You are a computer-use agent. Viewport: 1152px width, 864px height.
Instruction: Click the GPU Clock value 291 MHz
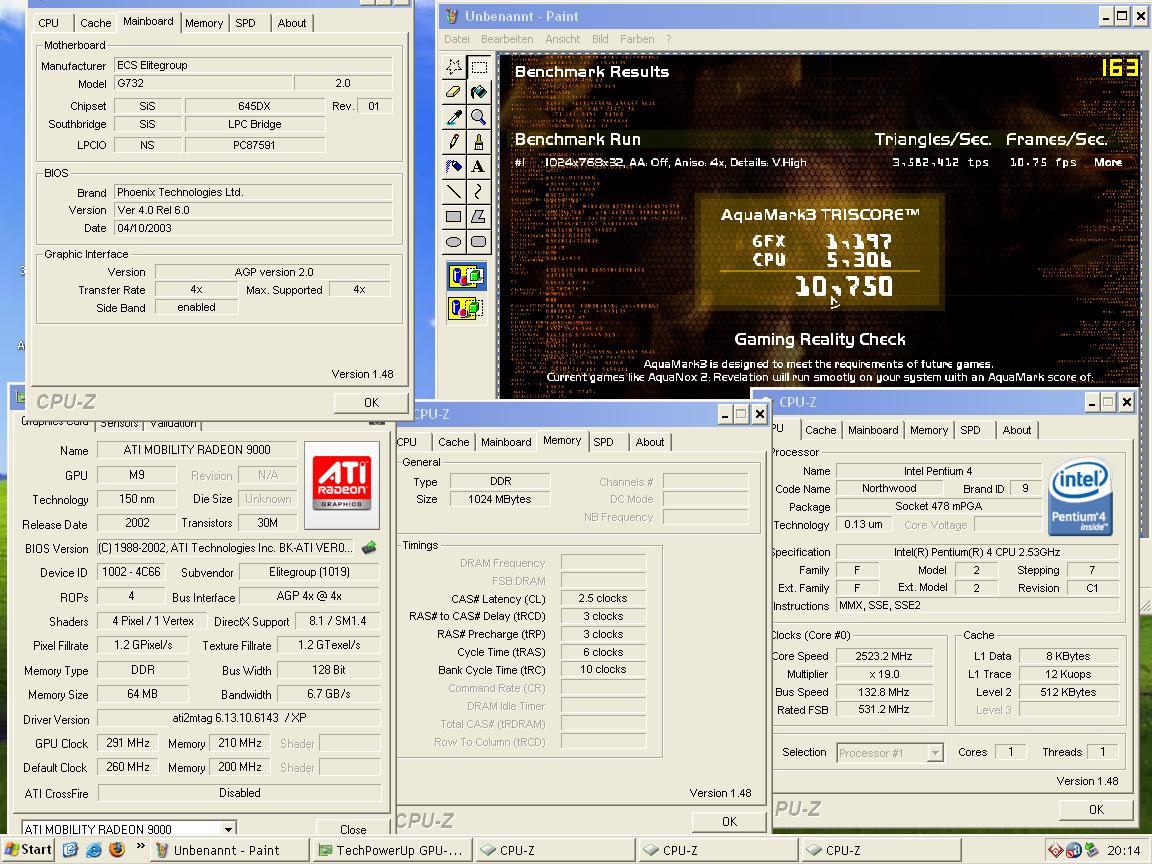tap(128, 743)
